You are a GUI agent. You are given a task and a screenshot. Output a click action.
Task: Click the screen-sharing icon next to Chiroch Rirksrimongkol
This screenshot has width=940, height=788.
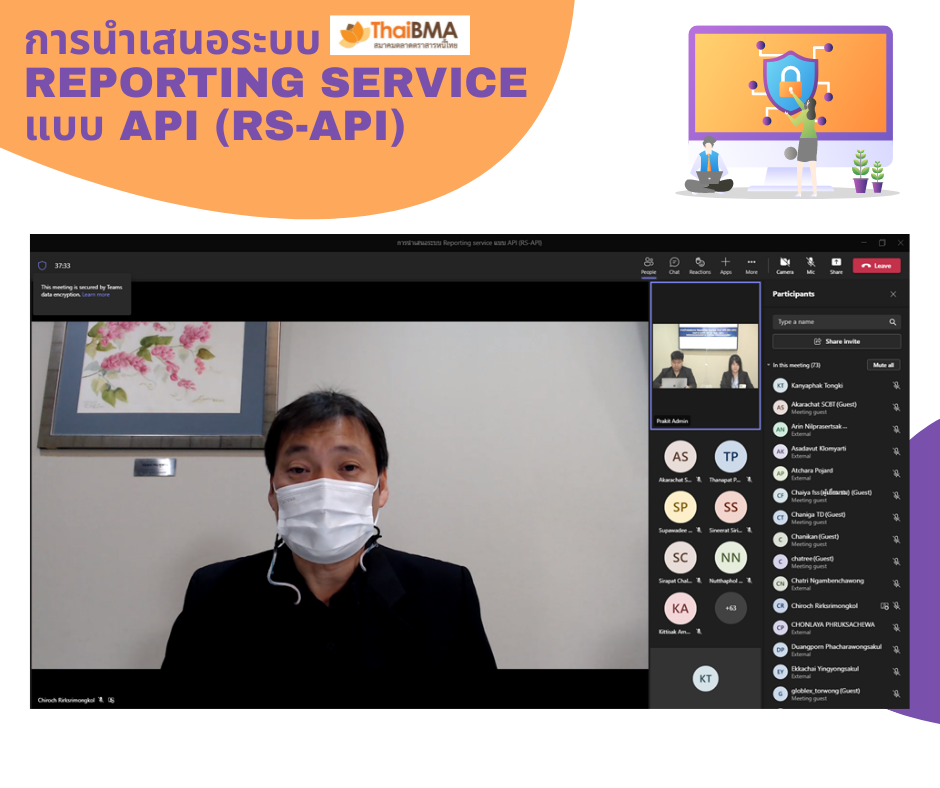pos(884,606)
